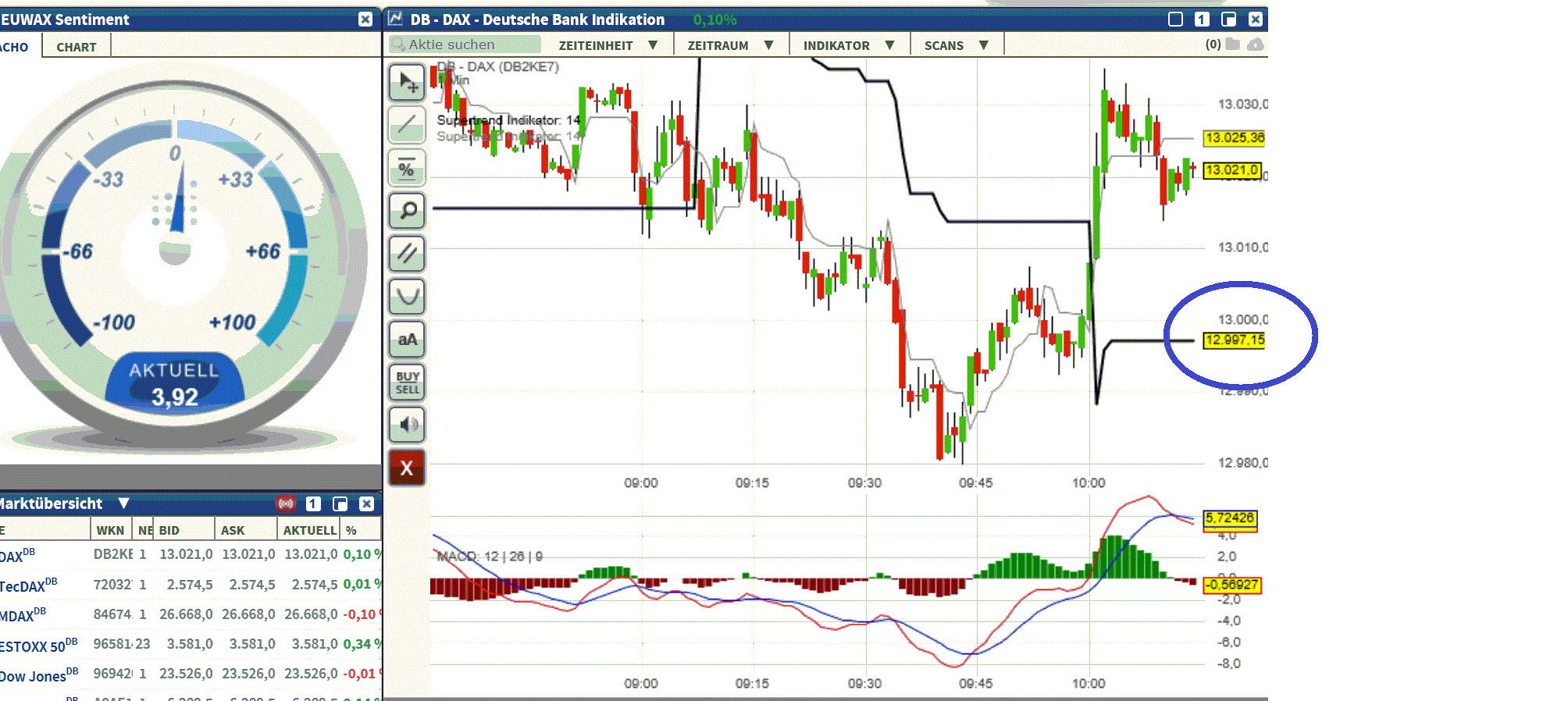Click the Aktie suchen search field
The height and width of the screenshot is (701, 1568).
(x=465, y=44)
